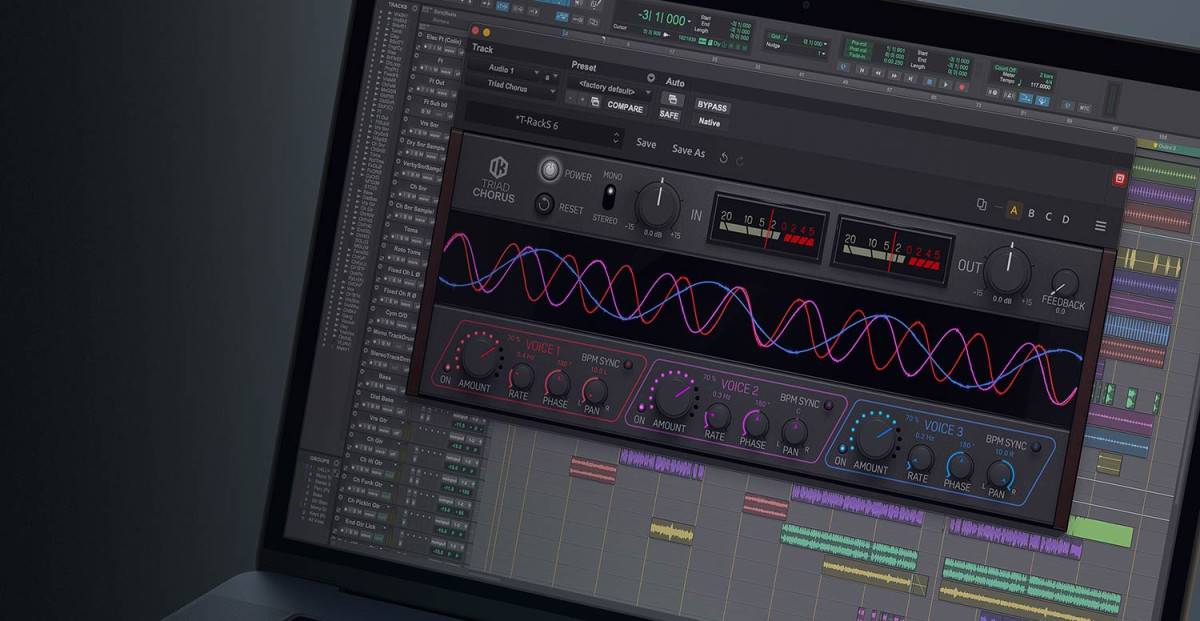Click the Voice 2 Rate knob
This screenshot has height=621, width=1200.
pos(717,417)
